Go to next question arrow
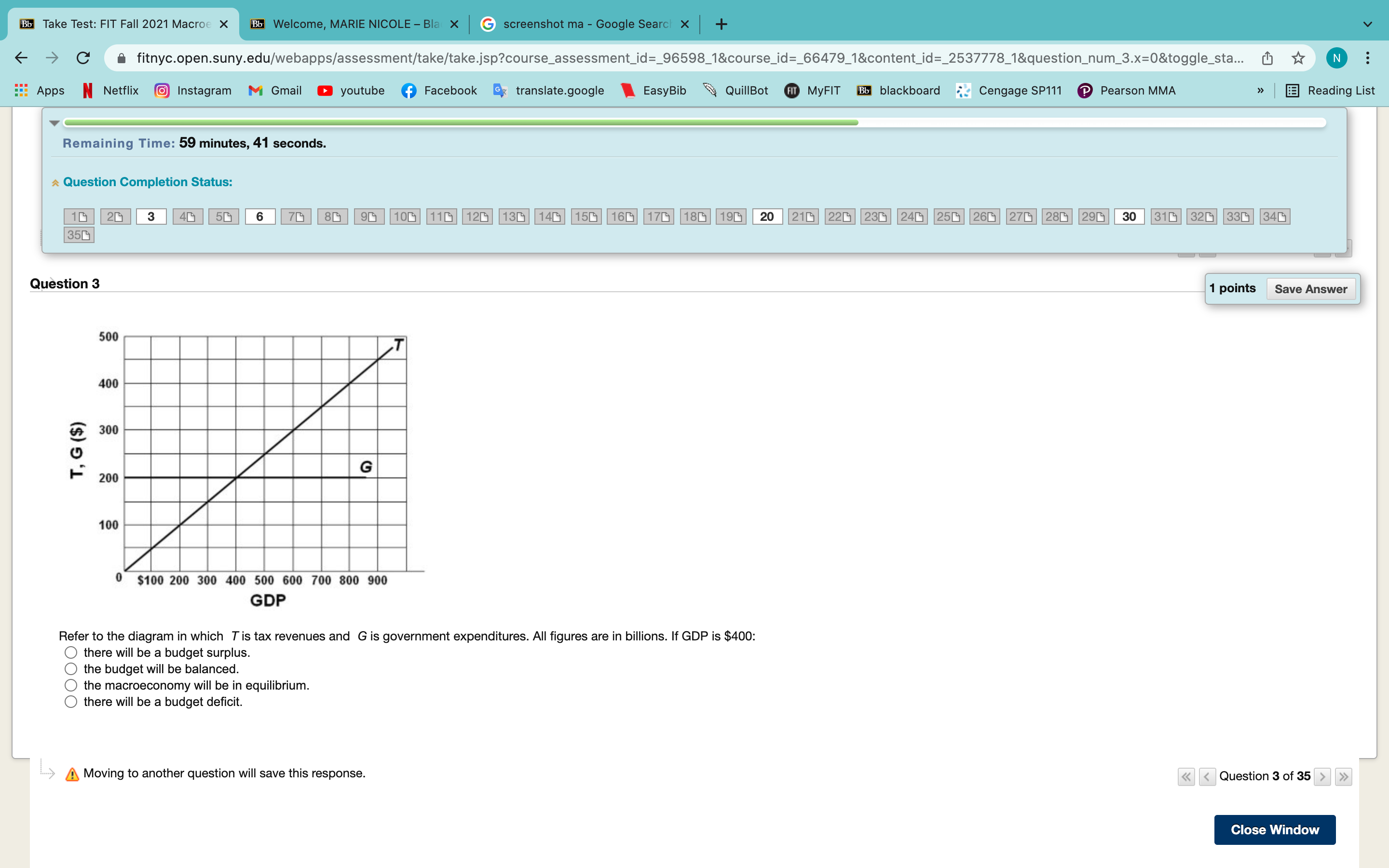Image resolution: width=1389 pixels, height=868 pixels. coord(1322,776)
